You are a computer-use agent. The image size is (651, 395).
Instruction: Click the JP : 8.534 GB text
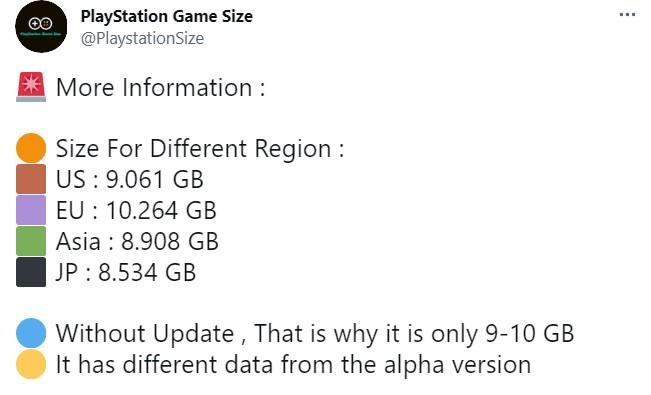pos(126,272)
